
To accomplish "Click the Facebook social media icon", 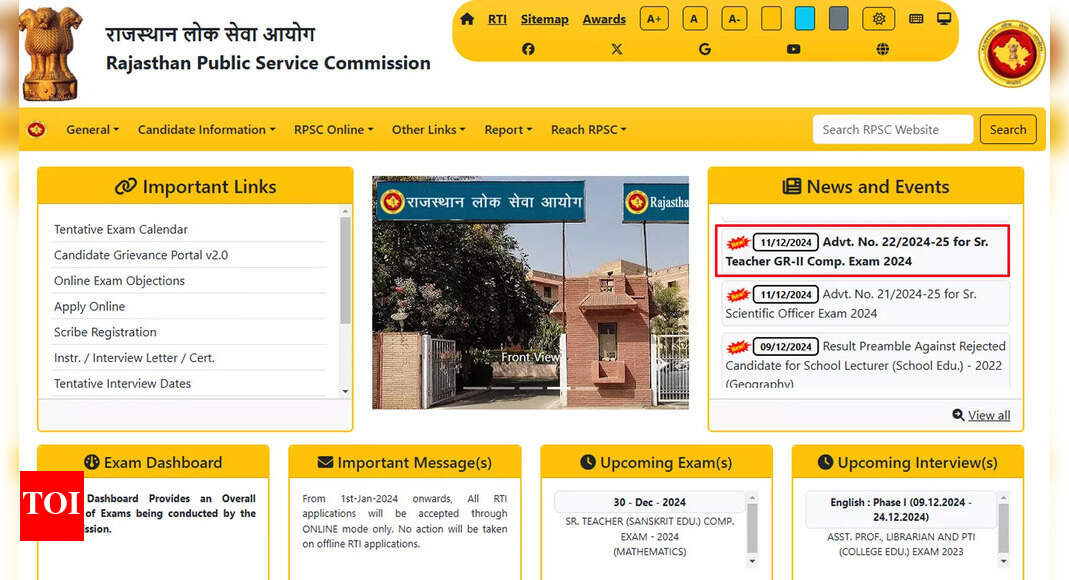I will (x=528, y=49).
